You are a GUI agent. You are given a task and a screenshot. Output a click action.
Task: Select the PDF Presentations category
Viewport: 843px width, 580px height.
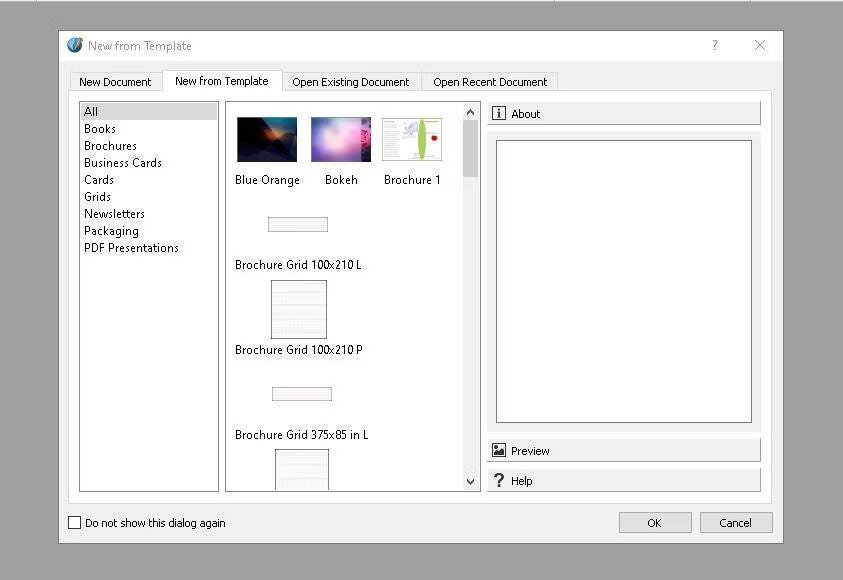click(149, 248)
